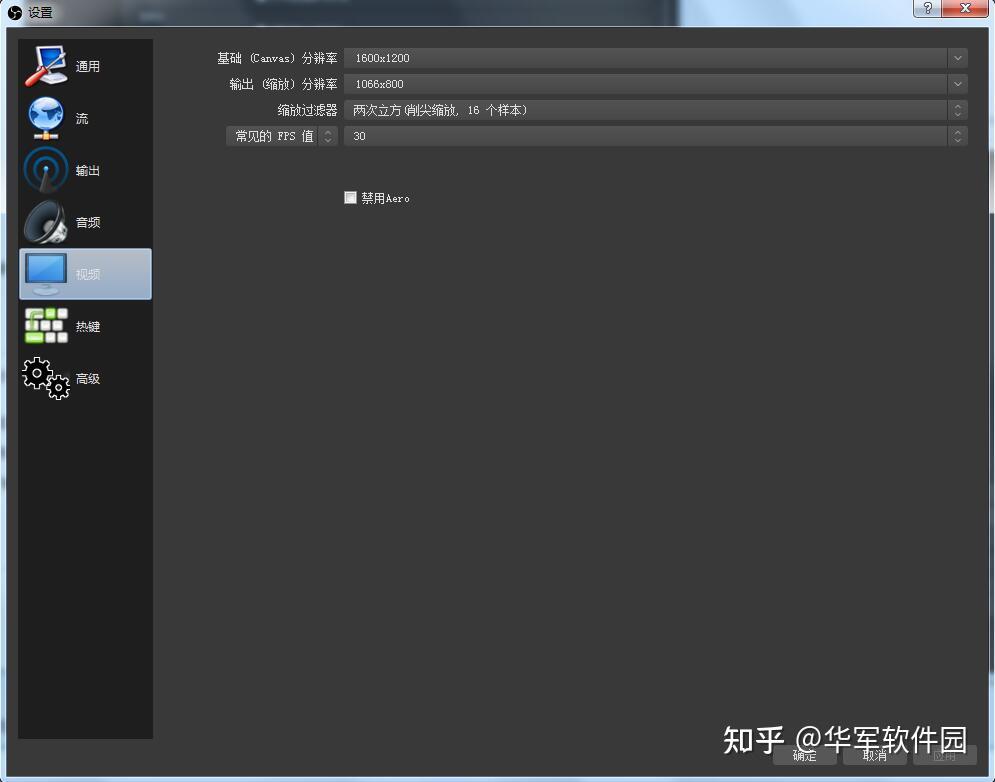Close the 设置 dialog window

coord(965,8)
